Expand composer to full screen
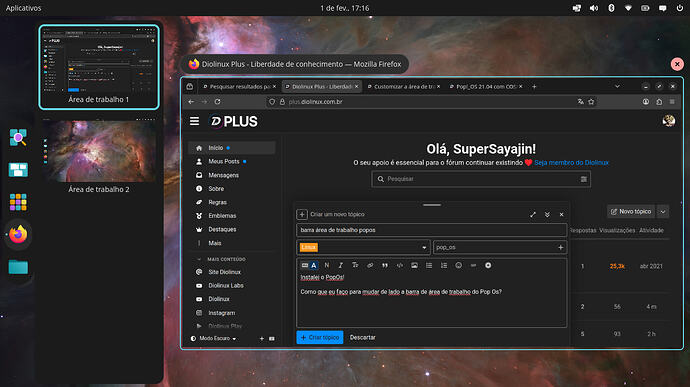 pyautogui.click(x=533, y=214)
